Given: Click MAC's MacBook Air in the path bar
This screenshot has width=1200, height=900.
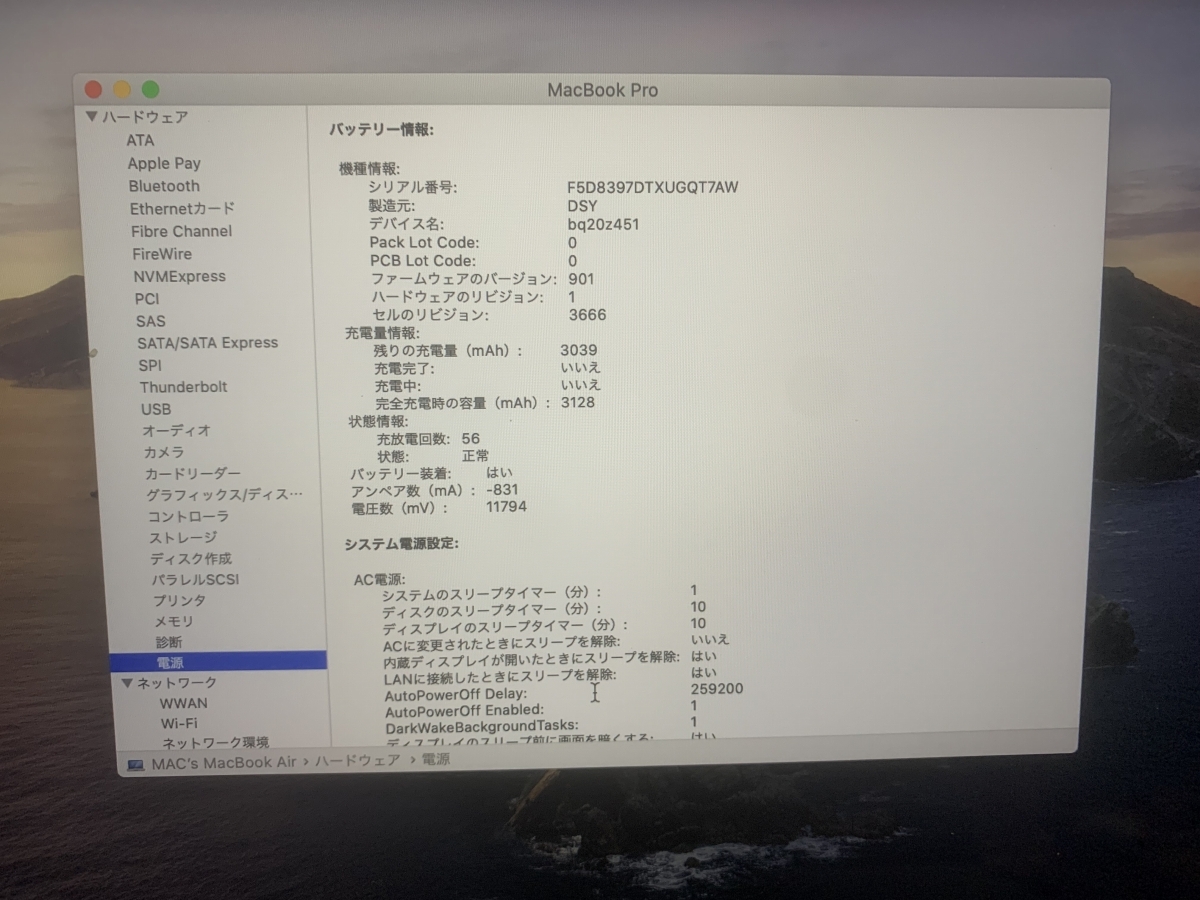Looking at the screenshot, I should tap(224, 763).
